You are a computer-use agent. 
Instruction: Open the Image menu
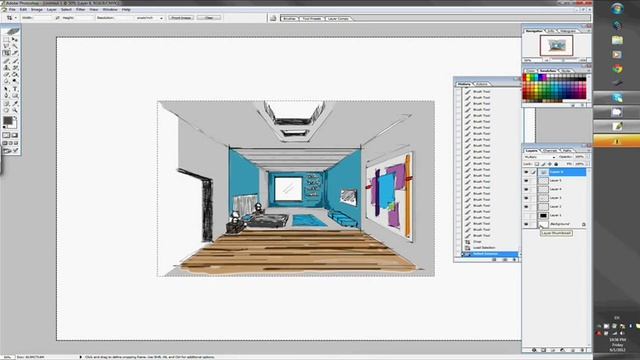click(x=37, y=9)
